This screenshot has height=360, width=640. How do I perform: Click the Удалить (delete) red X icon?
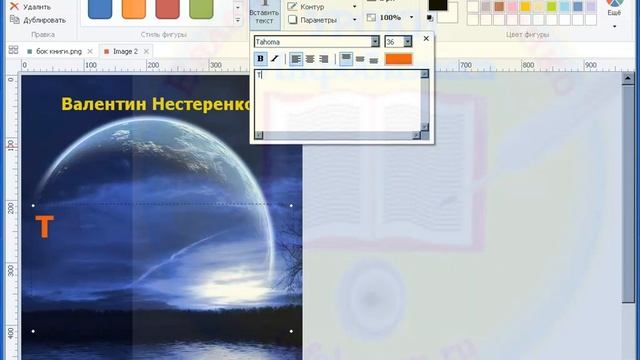[x=14, y=6]
